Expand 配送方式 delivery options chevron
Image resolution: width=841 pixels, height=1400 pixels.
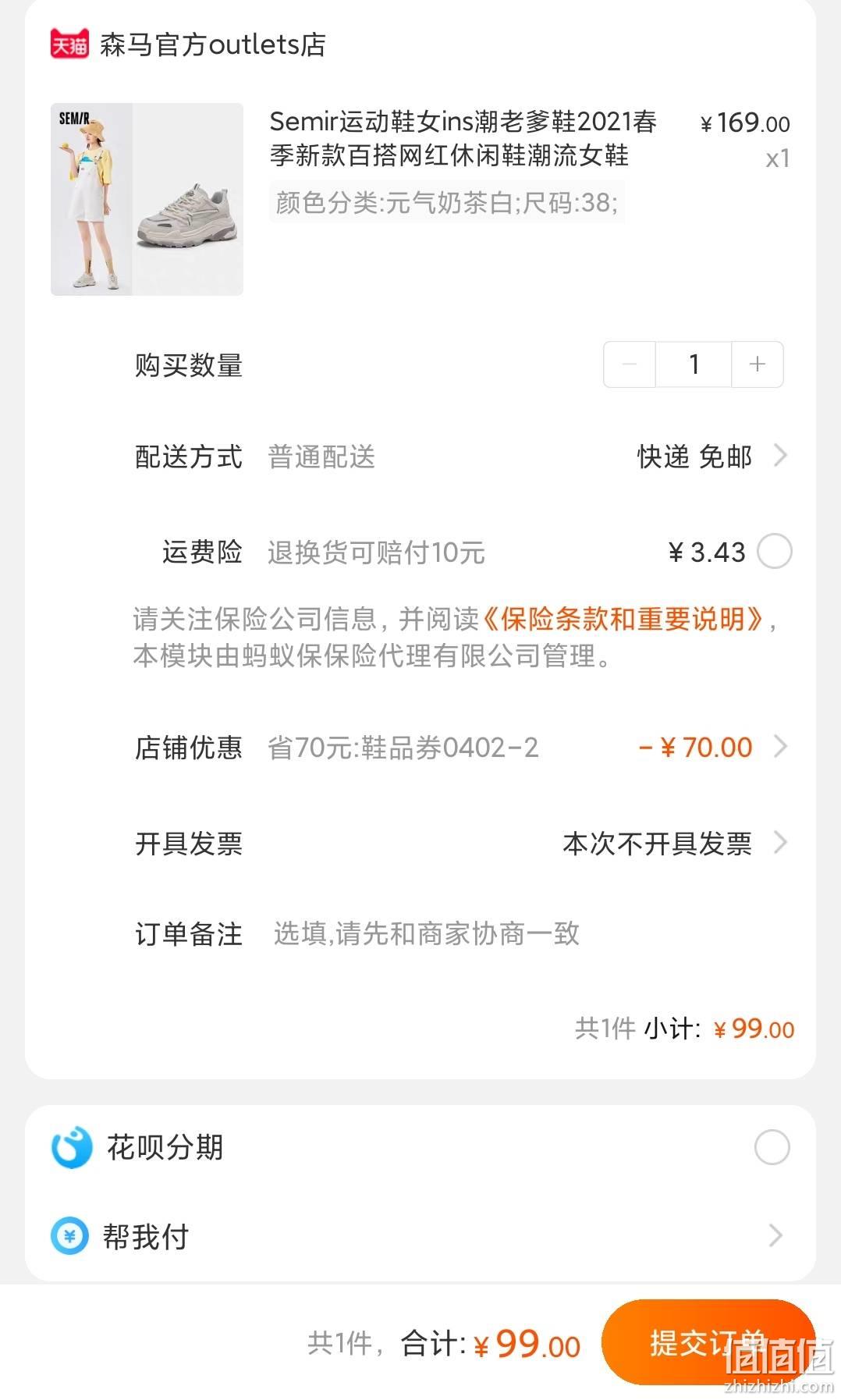[780, 455]
